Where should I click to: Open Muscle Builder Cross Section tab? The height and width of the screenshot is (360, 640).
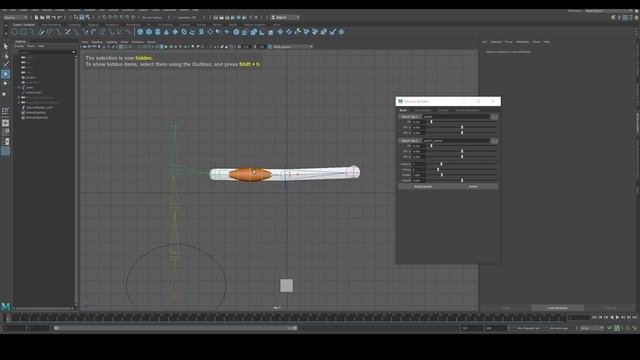422,110
